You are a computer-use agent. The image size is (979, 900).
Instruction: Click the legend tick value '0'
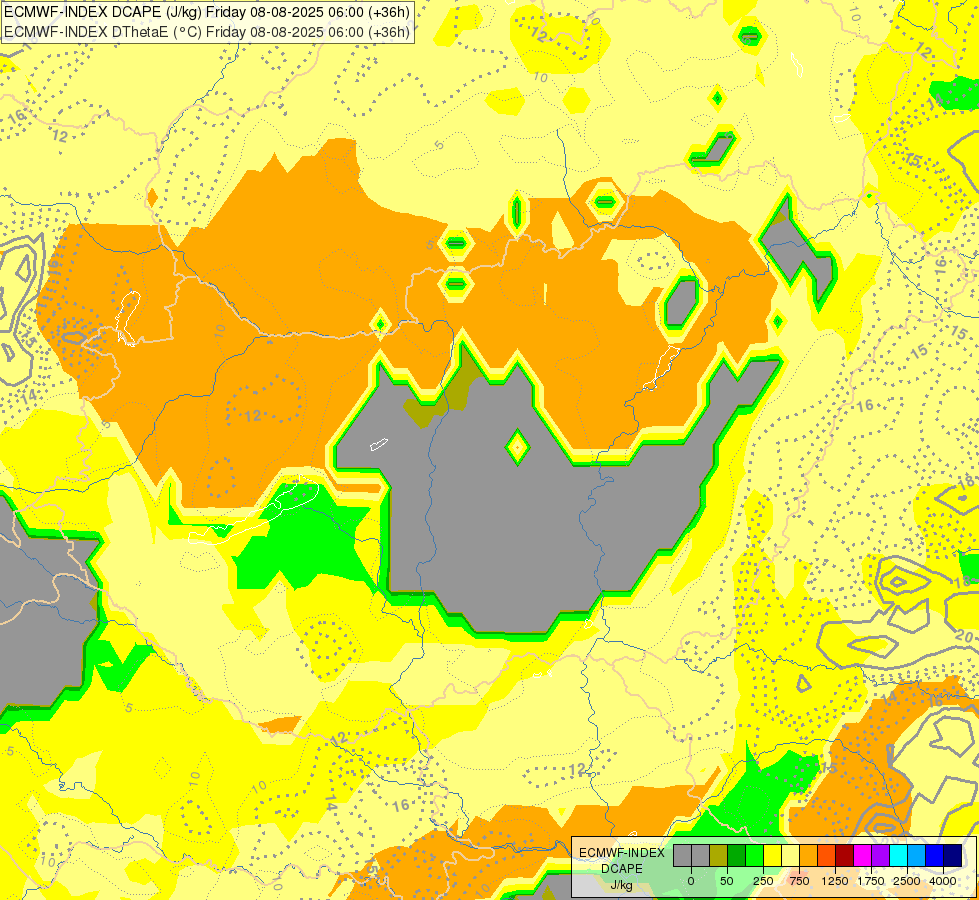point(691,881)
